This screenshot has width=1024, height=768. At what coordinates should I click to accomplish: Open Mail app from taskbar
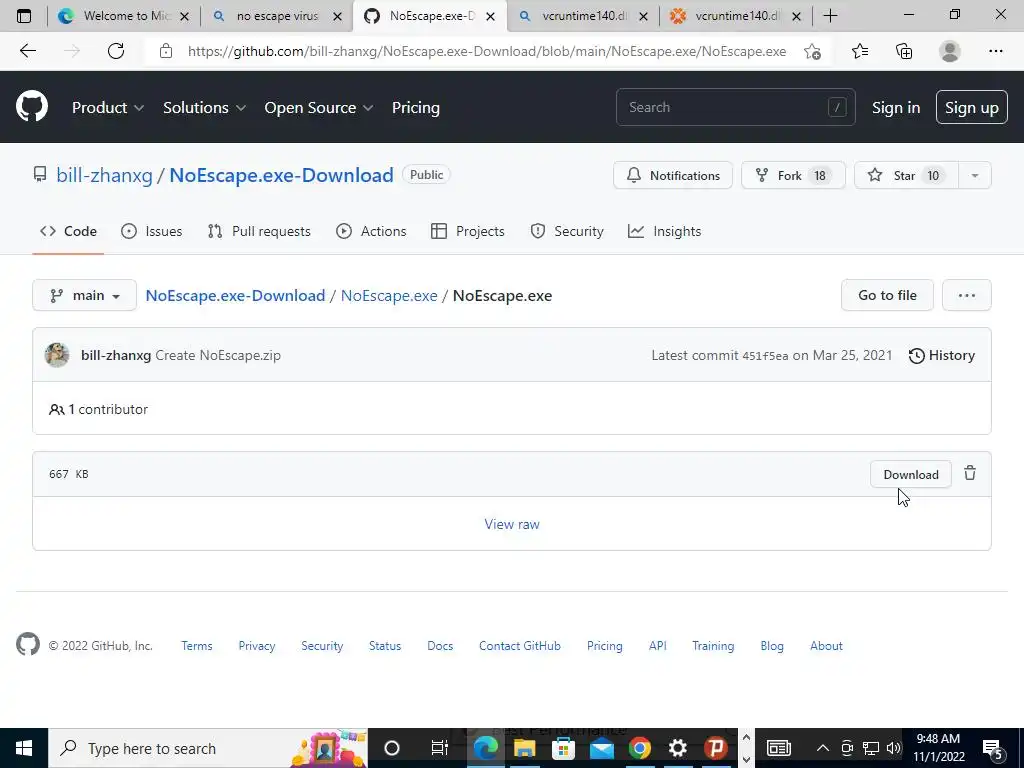tap(601, 748)
